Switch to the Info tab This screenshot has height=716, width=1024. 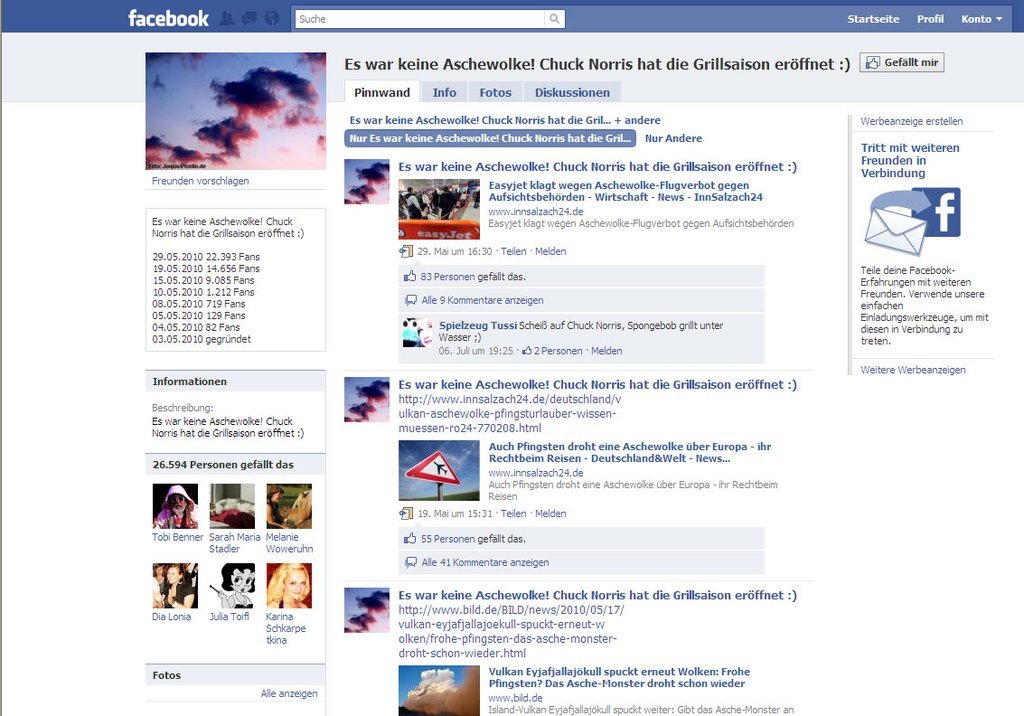point(444,92)
